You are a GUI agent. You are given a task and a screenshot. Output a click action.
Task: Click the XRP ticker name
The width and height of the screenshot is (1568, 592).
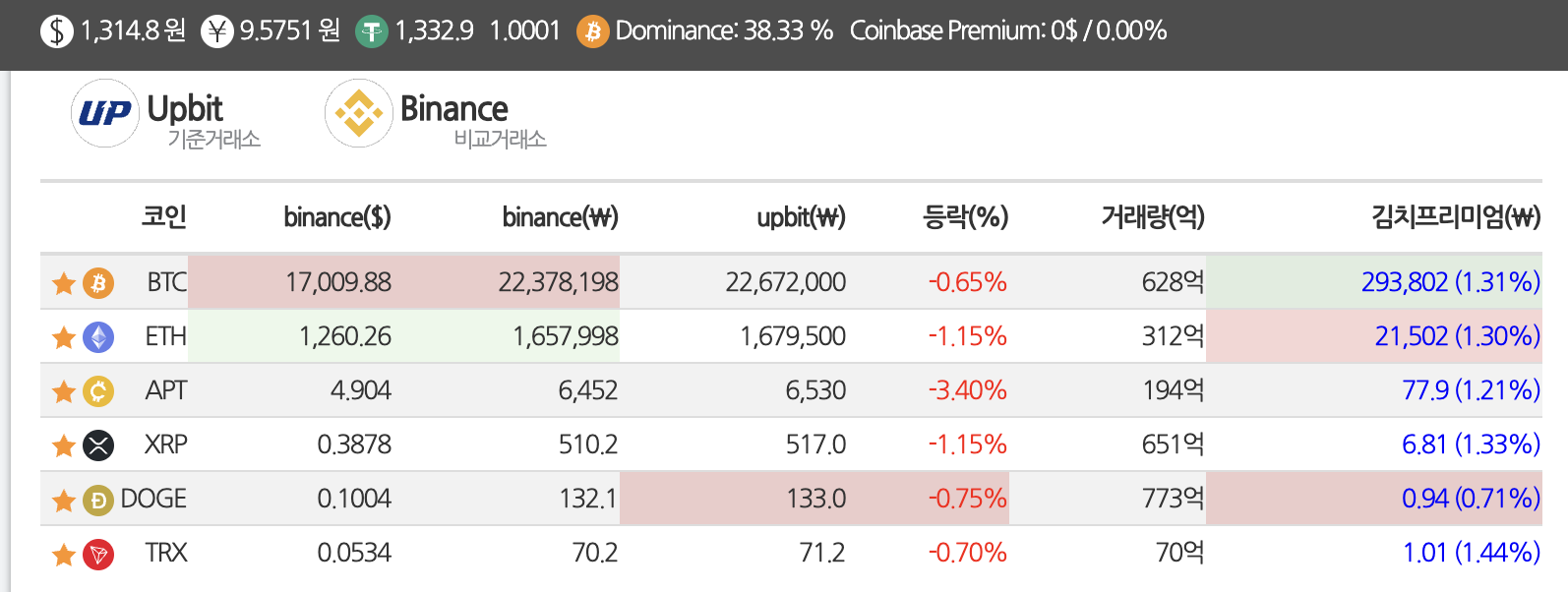[x=166, y=444]
